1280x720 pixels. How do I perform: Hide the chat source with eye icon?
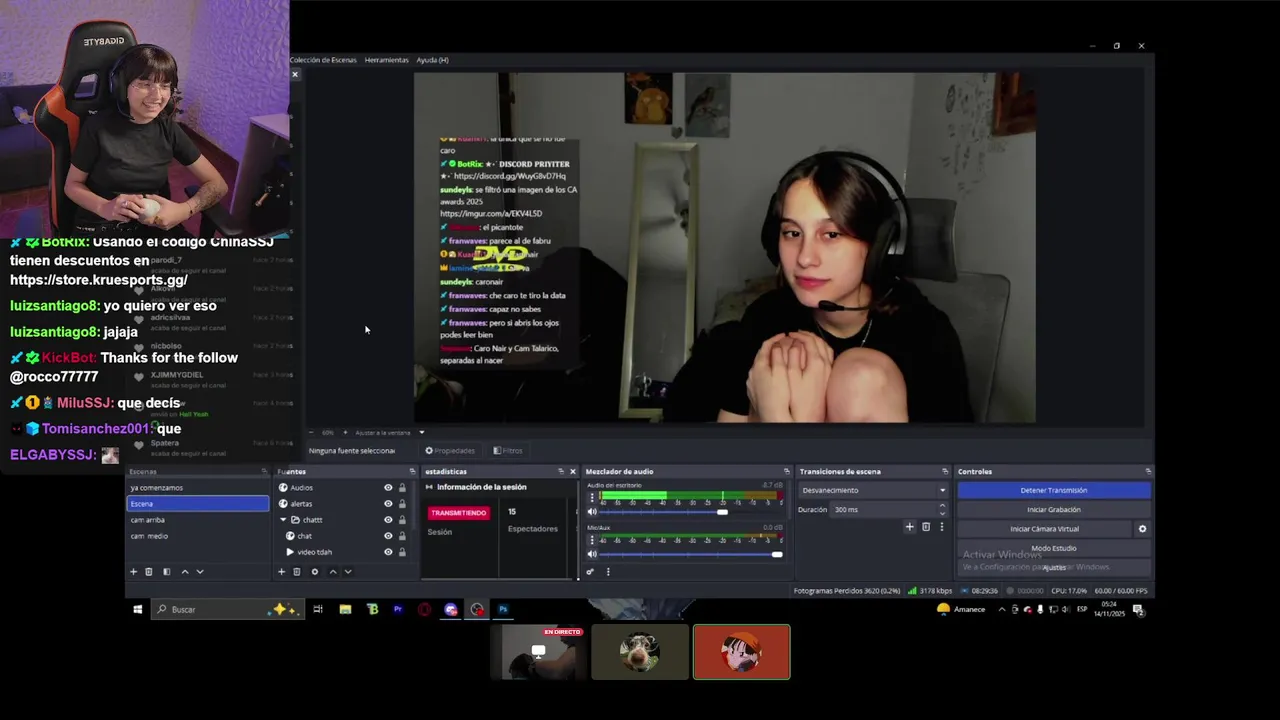pos(388,536)
